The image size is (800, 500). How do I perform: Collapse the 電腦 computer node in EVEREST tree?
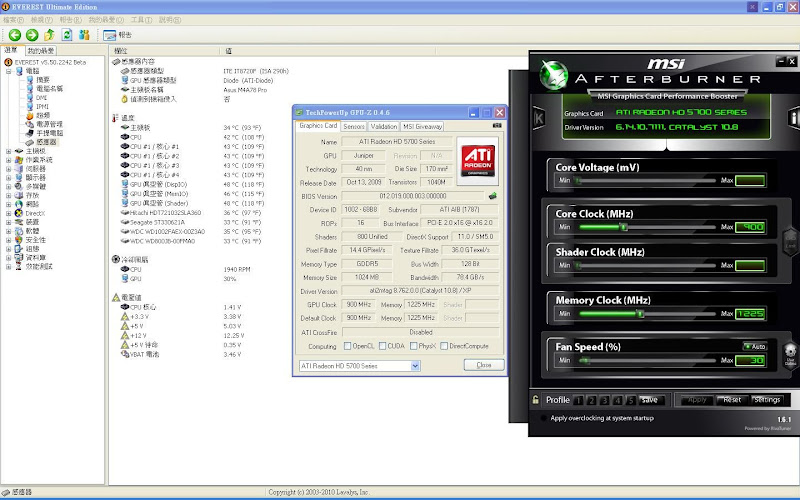click(x=8, y=71)
